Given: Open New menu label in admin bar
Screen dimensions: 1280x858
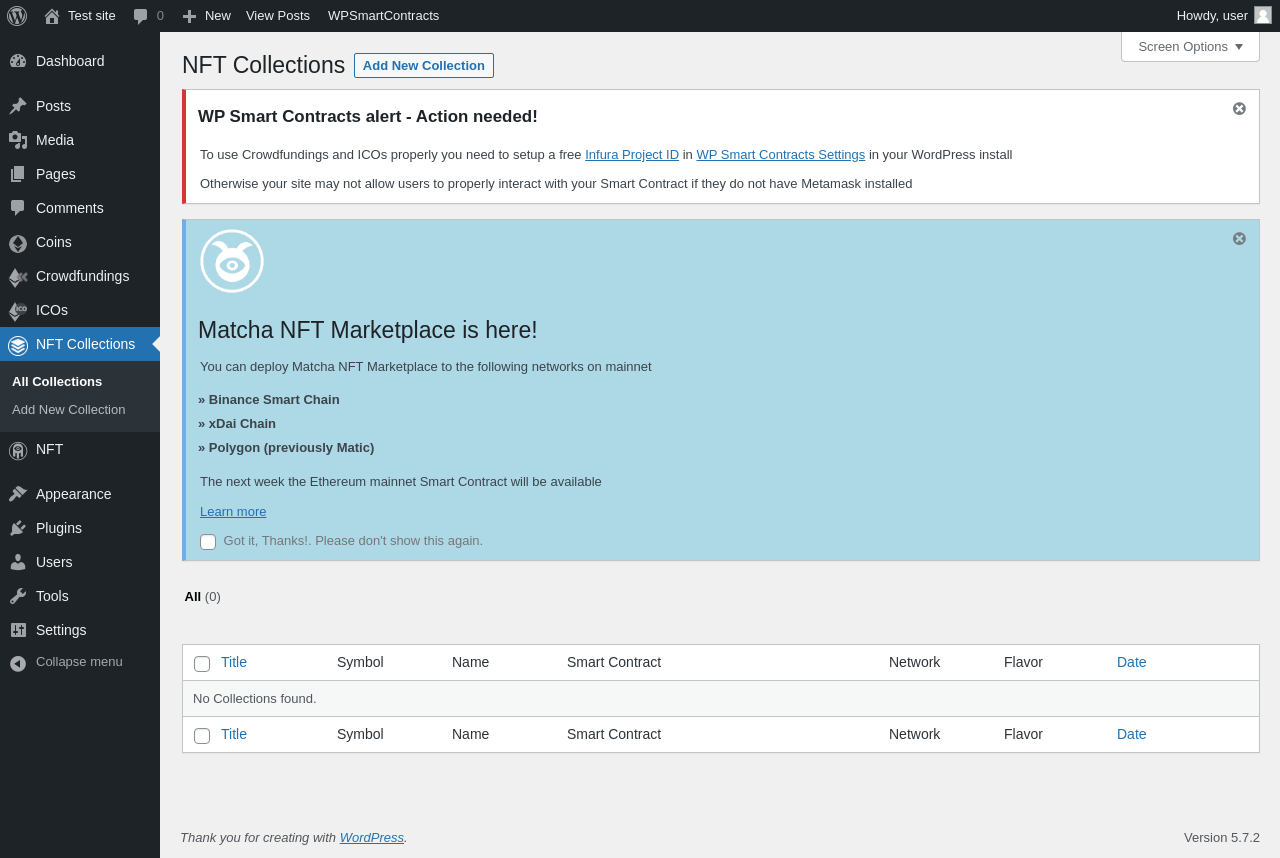Looking at the screenshot, I should [218, 16].
